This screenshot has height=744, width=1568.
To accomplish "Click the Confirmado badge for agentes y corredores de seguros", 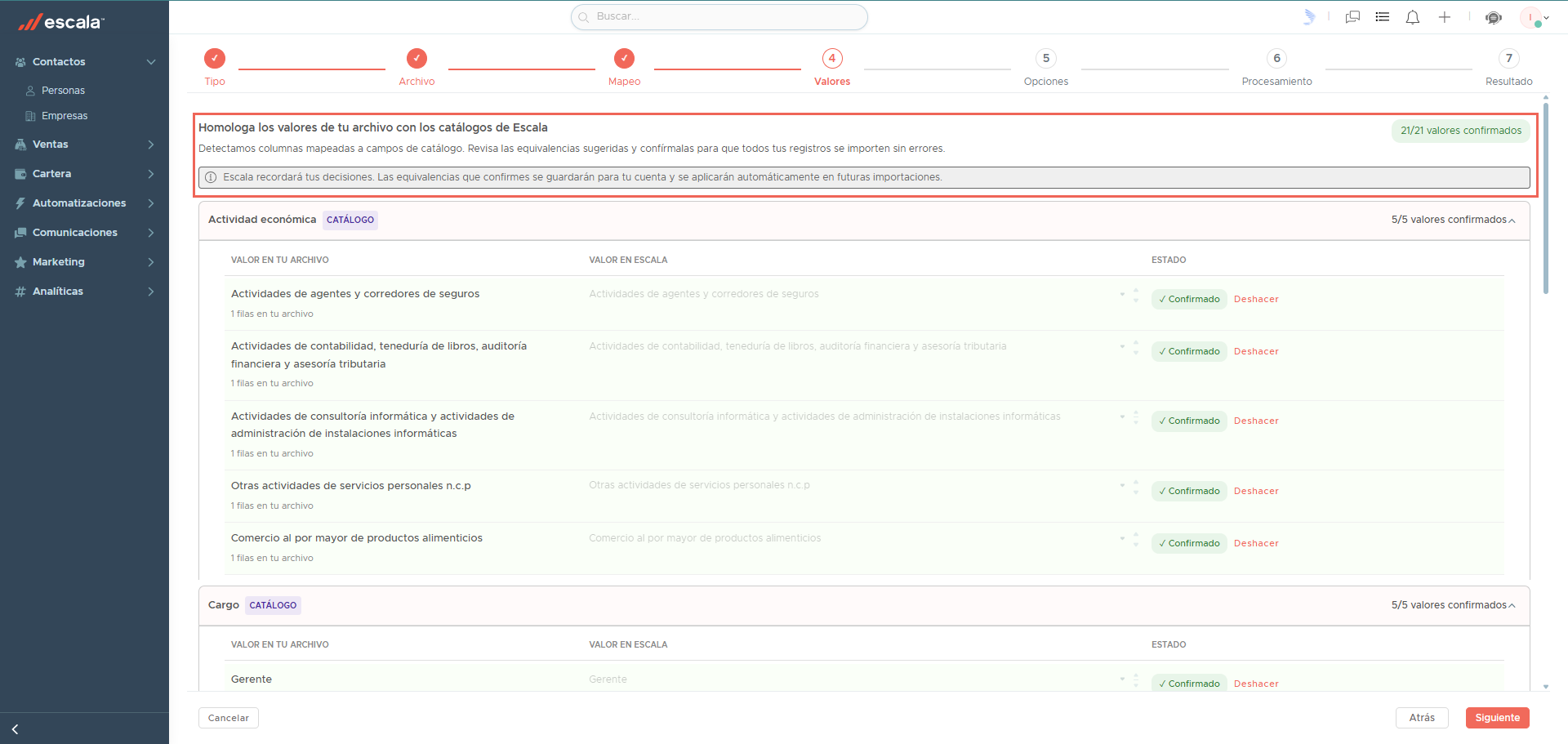I will click(1189, 300).
